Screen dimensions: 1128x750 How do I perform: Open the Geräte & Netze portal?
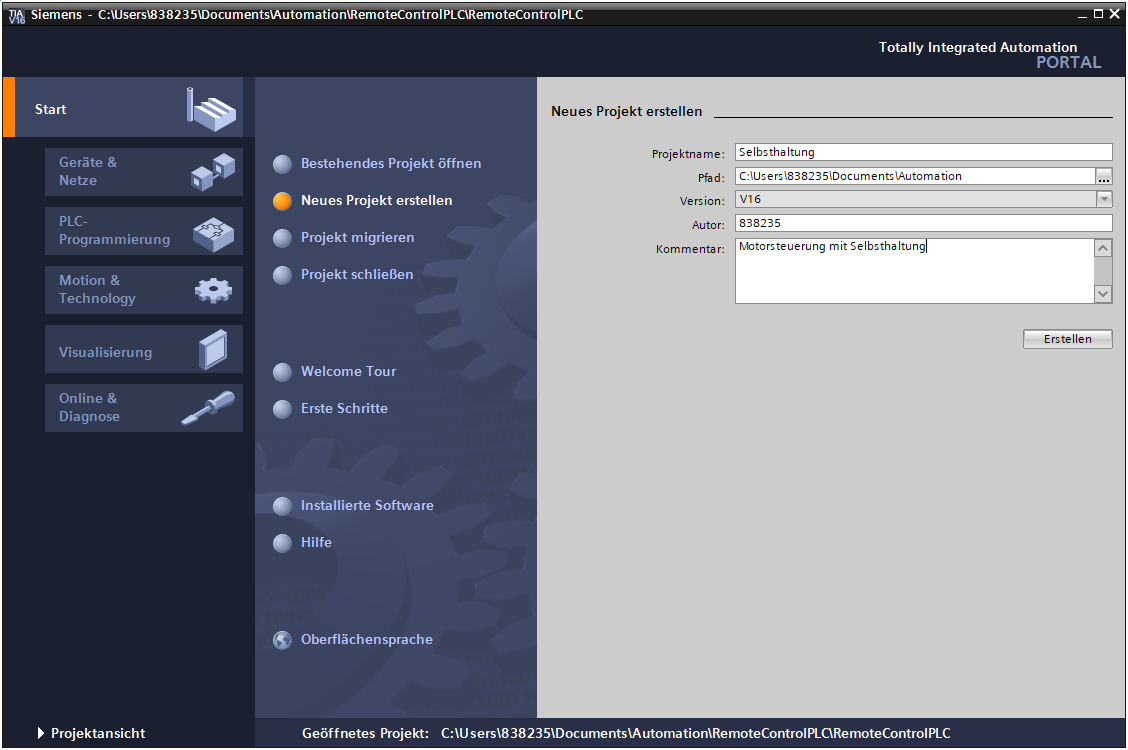coord(144,172)
